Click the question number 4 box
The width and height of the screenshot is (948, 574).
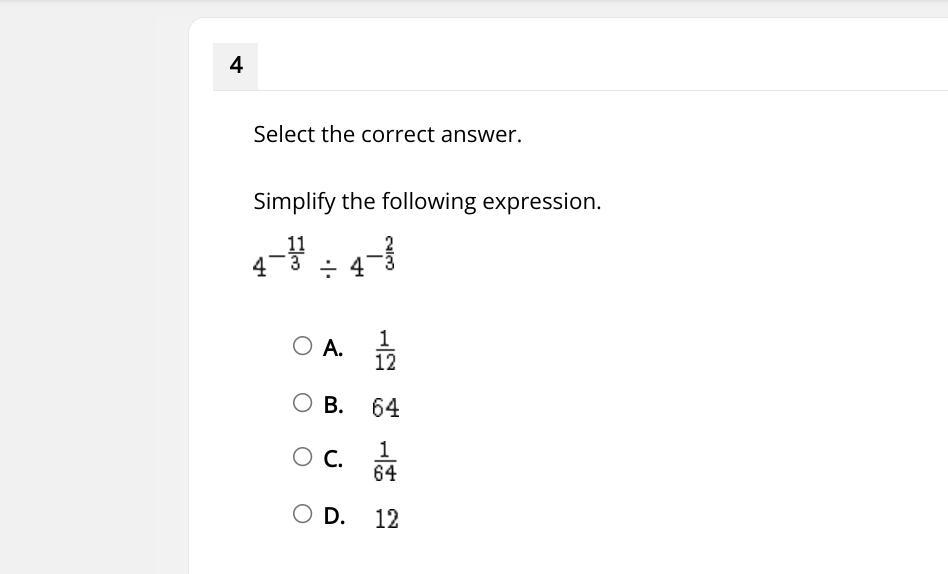(x=236, y=66)
